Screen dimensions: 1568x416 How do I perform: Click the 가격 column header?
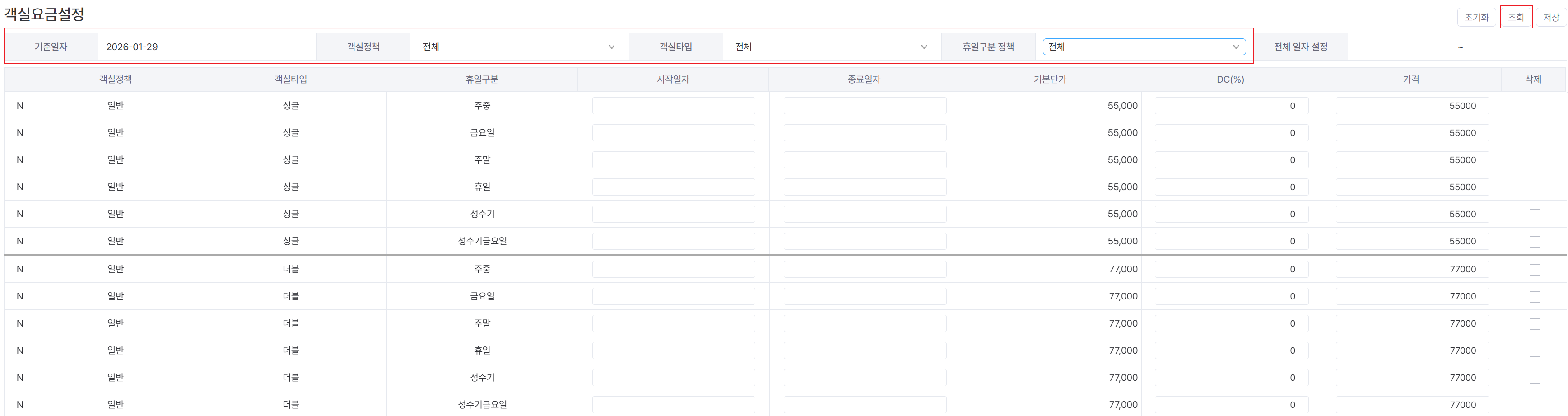pos(1411,80)
